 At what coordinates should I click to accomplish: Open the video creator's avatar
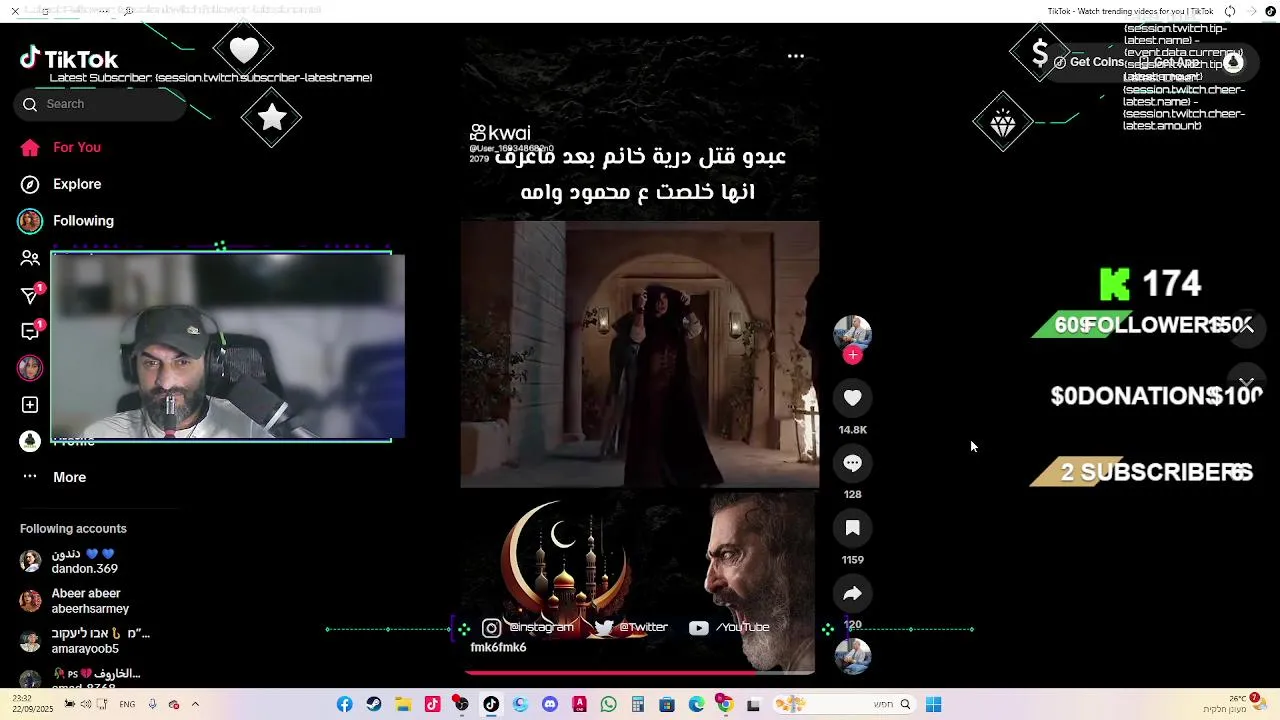tap(853, 332)
